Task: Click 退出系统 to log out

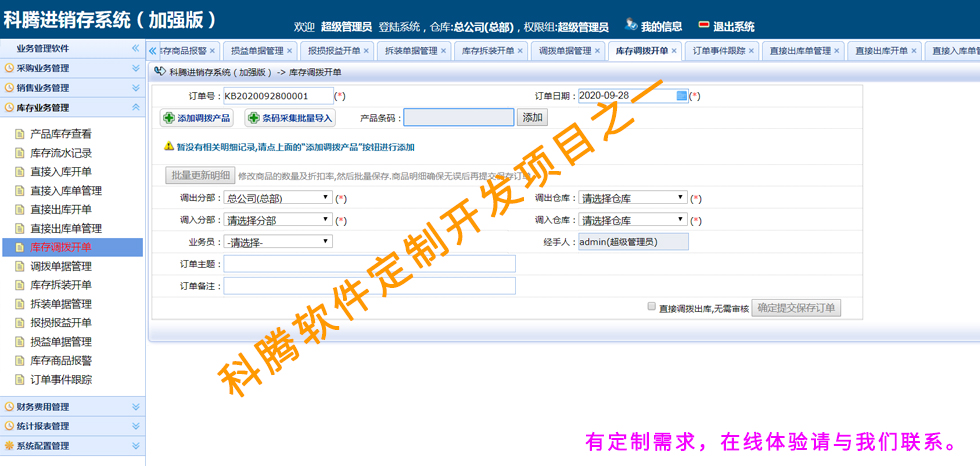Action: click(734, 26)
